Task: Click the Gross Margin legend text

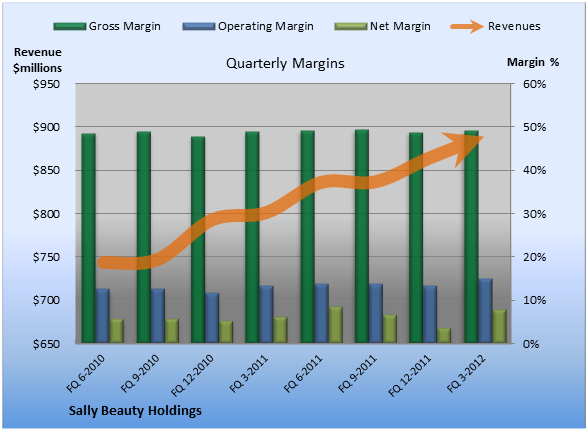Action: coord(125,26)
